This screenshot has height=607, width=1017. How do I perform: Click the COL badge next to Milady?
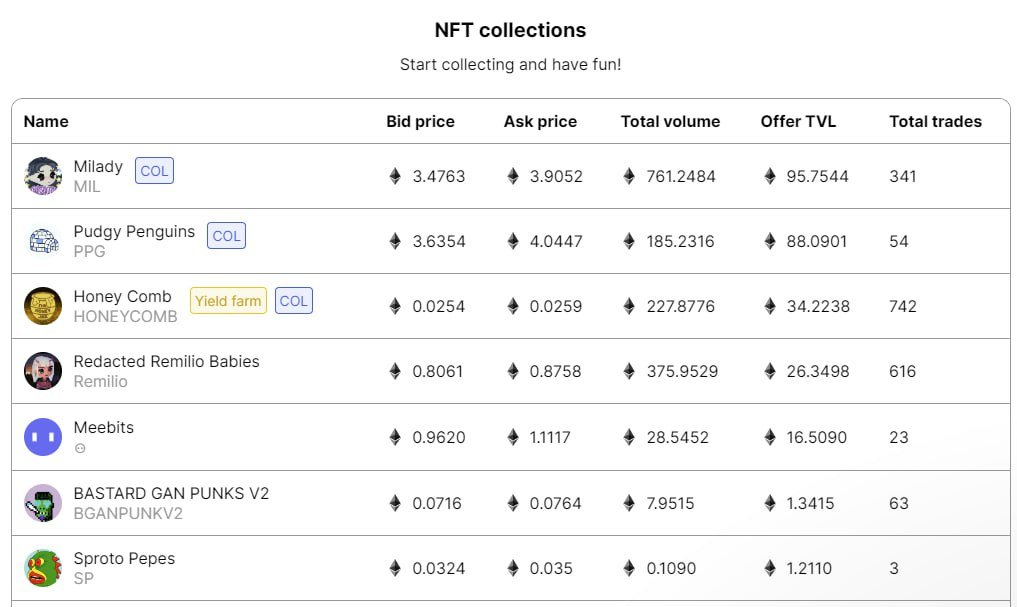pyautogui.click(x=154, y=170)
